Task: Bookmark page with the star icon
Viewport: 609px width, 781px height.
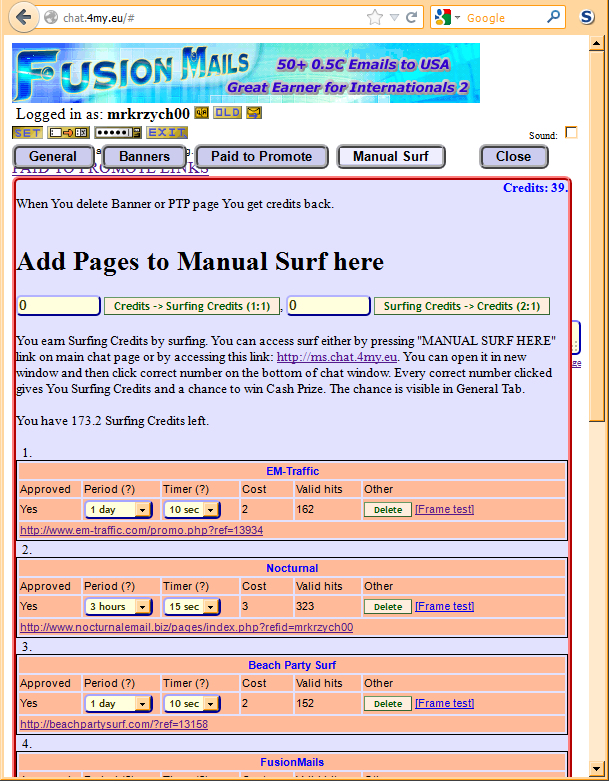Action: click(374, 18)
